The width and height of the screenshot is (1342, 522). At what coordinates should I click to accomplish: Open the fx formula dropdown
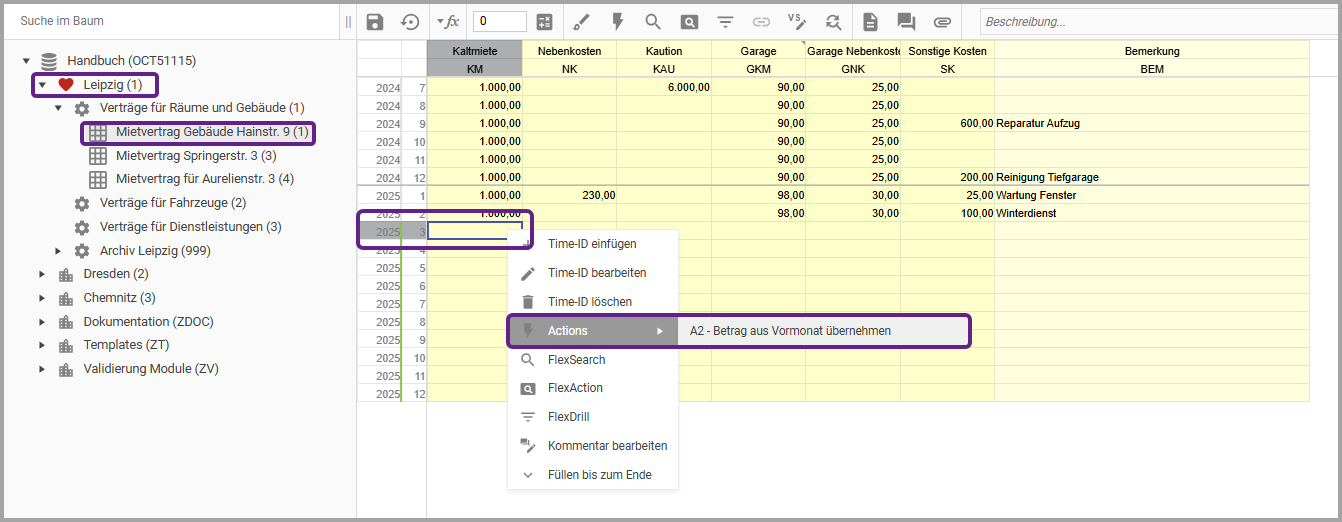pos(447,22)
